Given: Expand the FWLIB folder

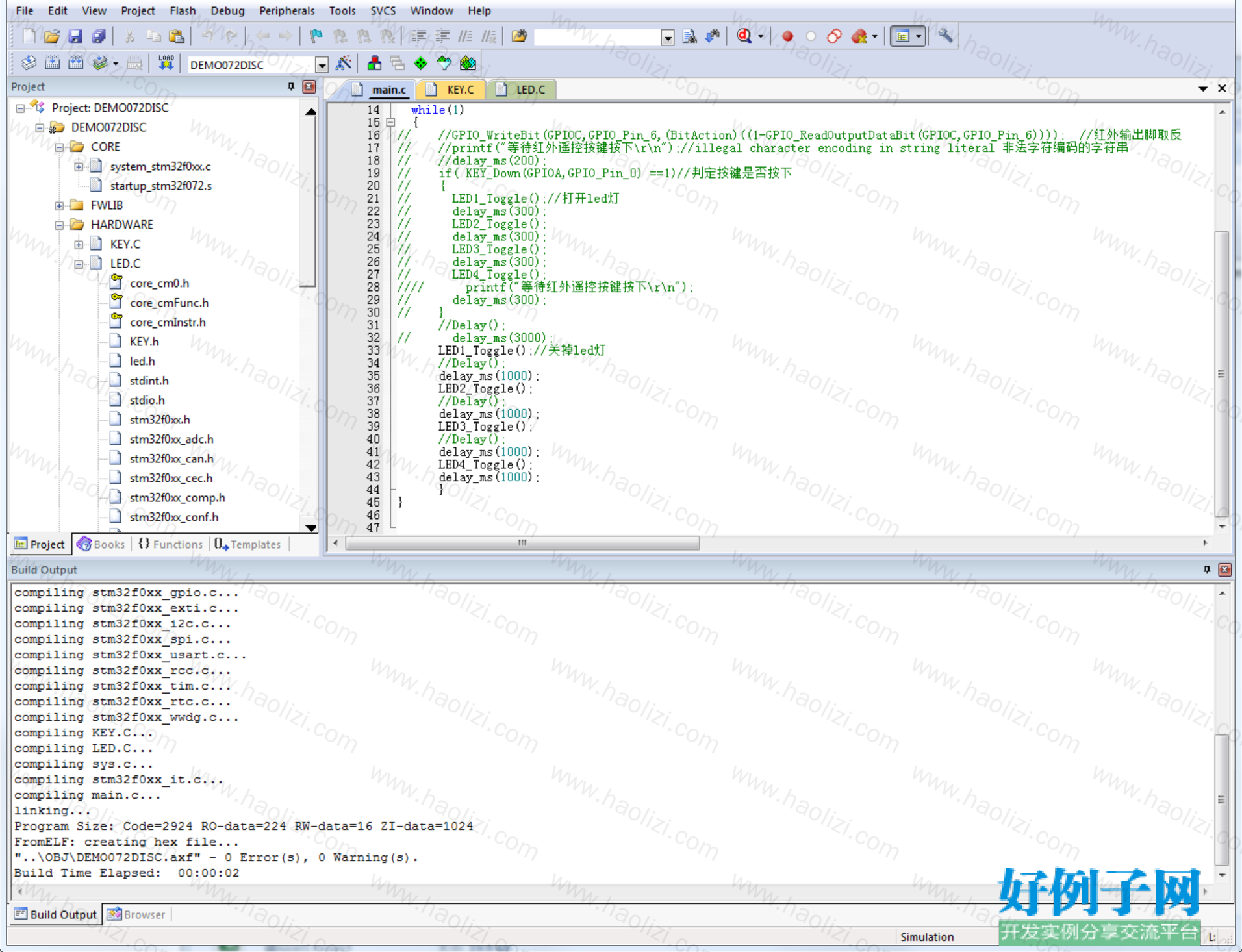Looking at the screenshot, I should click(59, 205).
